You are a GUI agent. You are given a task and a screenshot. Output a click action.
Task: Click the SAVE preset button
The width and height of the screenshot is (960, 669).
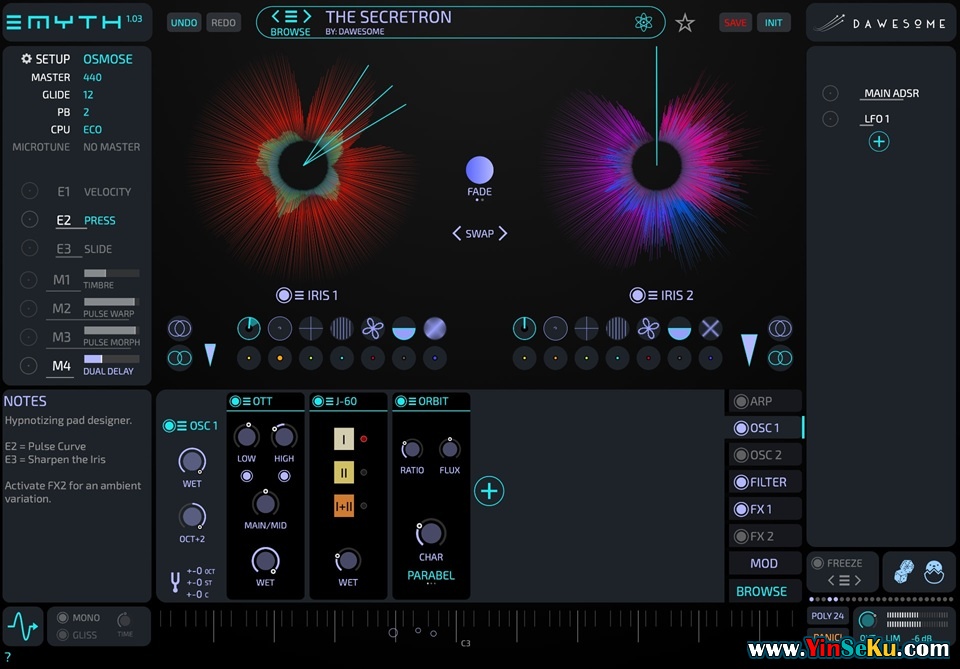tap(735, 23)
